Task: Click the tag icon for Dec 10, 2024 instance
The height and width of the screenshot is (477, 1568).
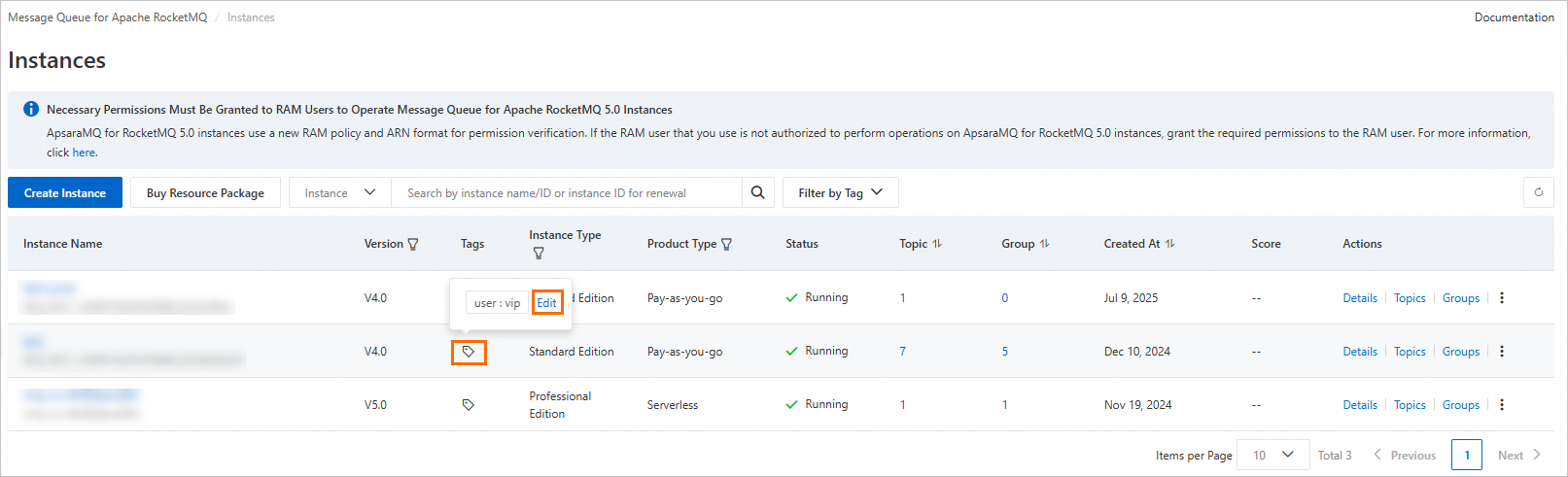Action: [x=469, y=352]
